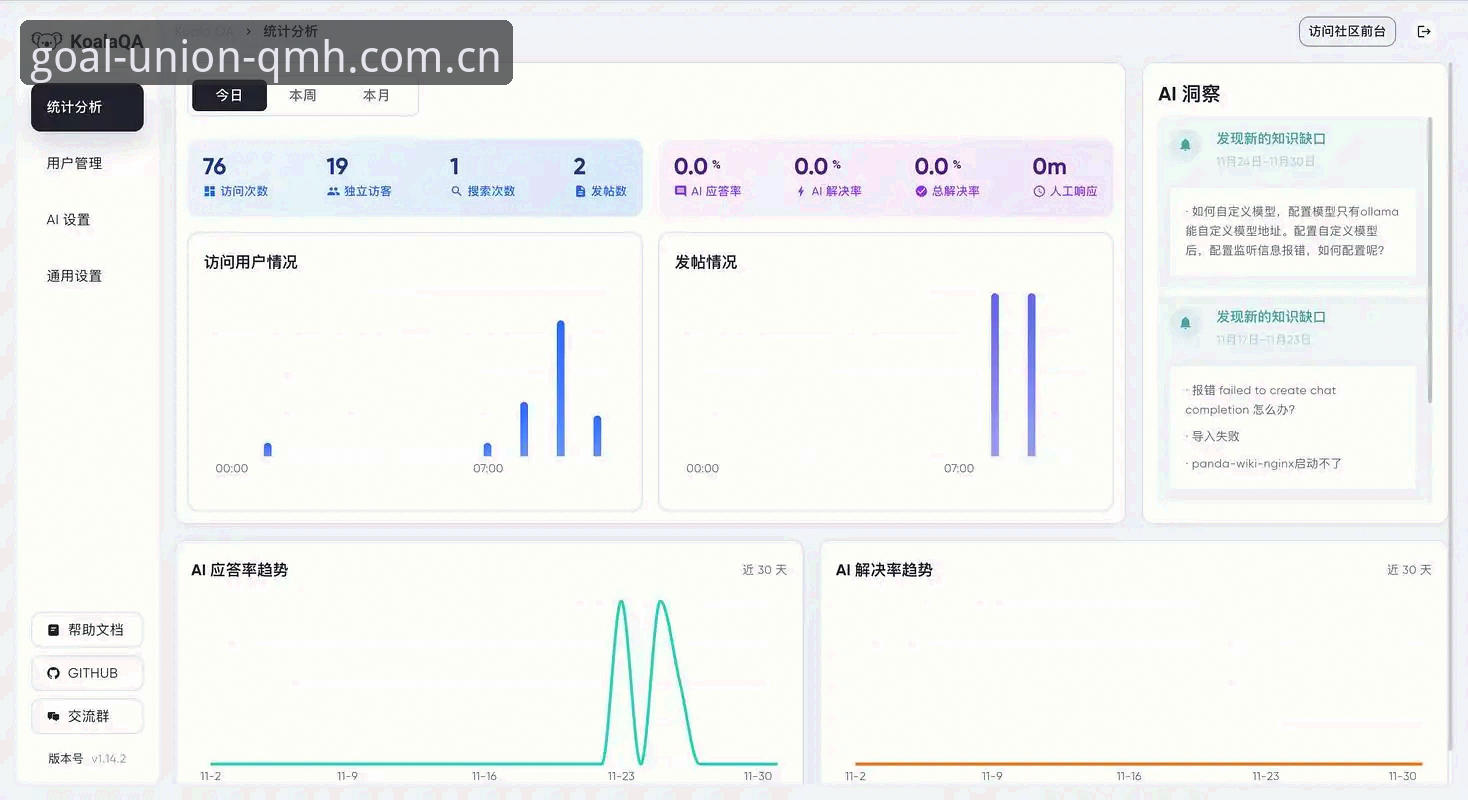Click the AI 解决率趋势 heading
1468x800 pixels.
(884, 569)
